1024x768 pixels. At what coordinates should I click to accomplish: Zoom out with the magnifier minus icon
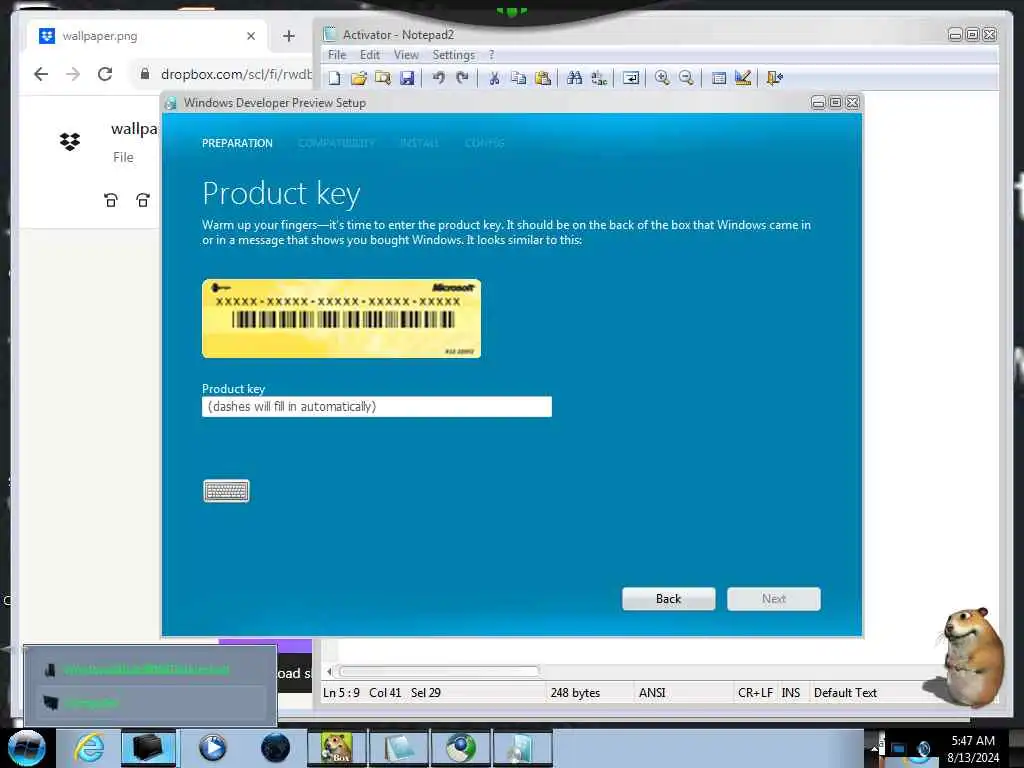686,78
